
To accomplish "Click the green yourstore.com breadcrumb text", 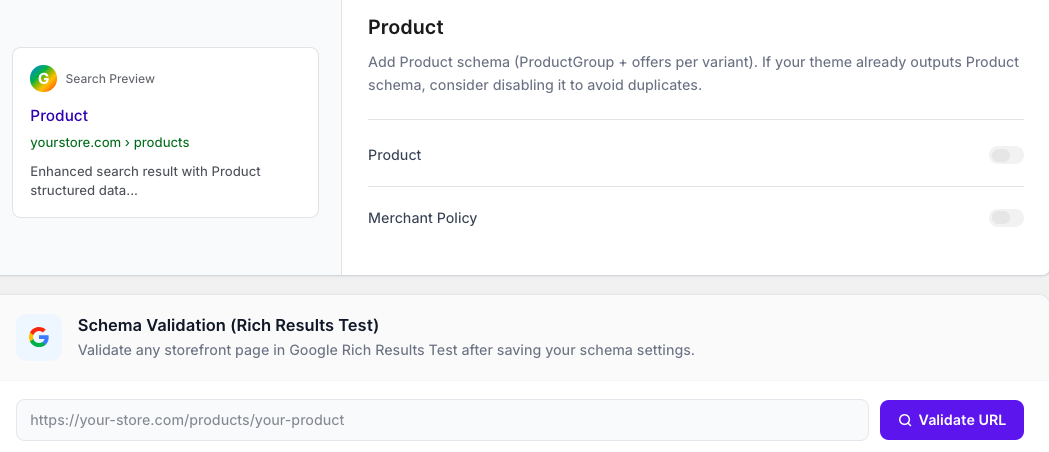I will coord(76,142).
